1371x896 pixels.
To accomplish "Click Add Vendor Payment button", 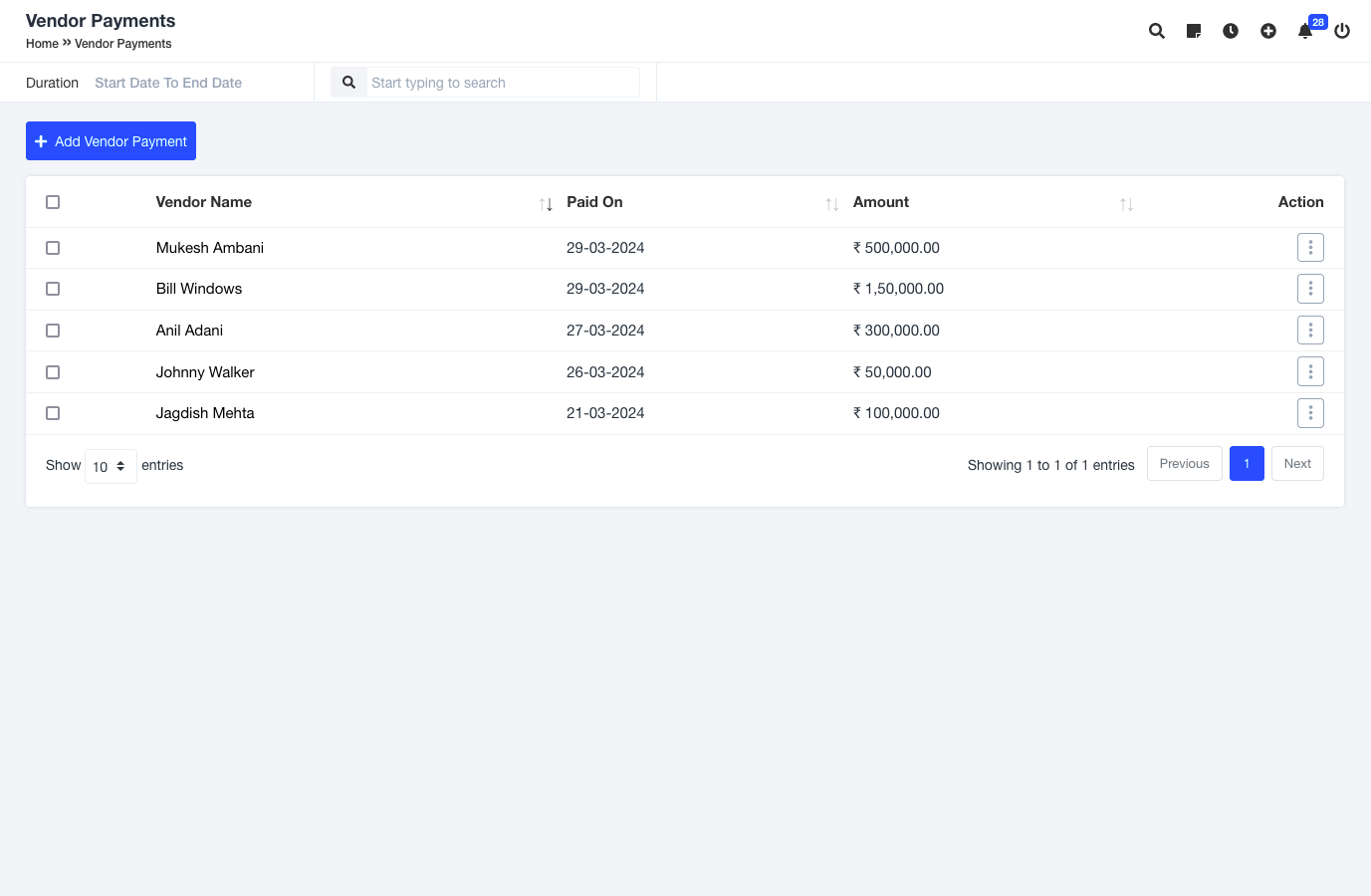I will pyautogui.click(x=111, y=141).
